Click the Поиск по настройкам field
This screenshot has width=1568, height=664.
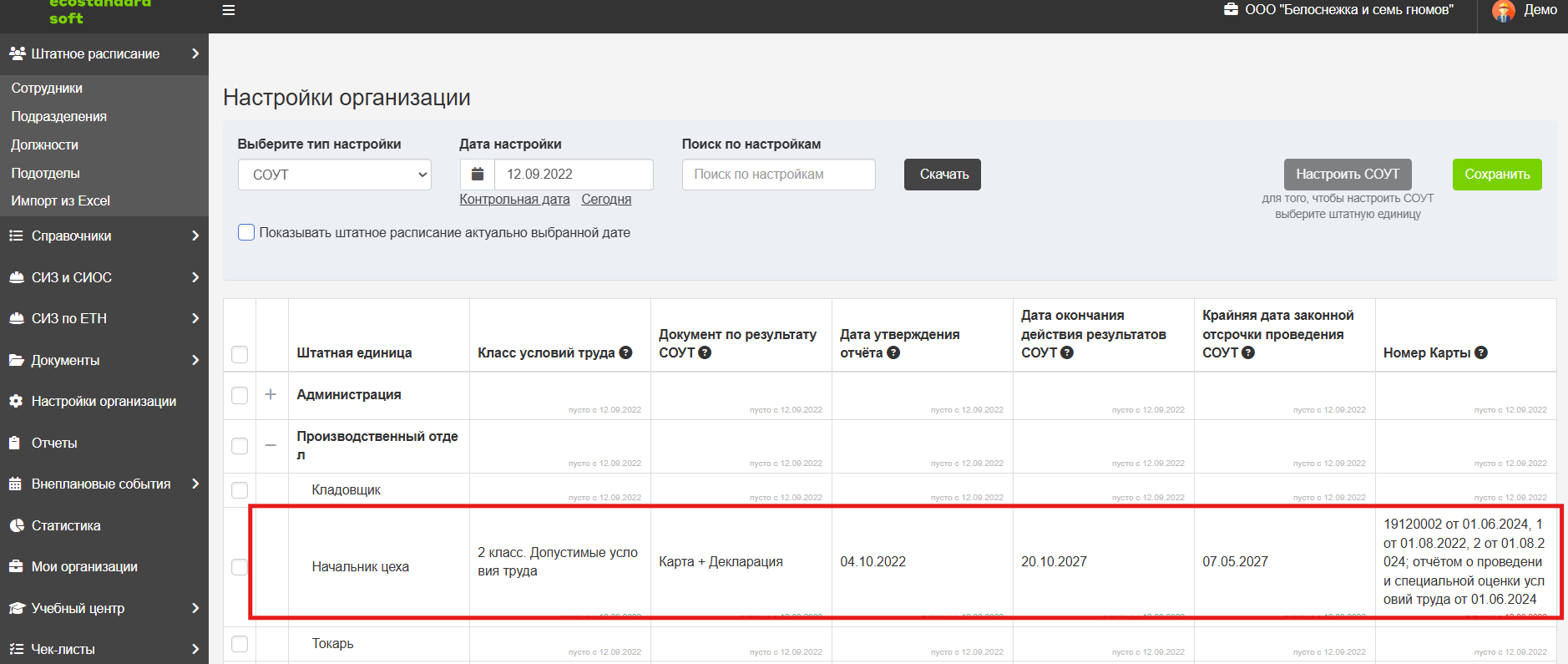[779, 175]
